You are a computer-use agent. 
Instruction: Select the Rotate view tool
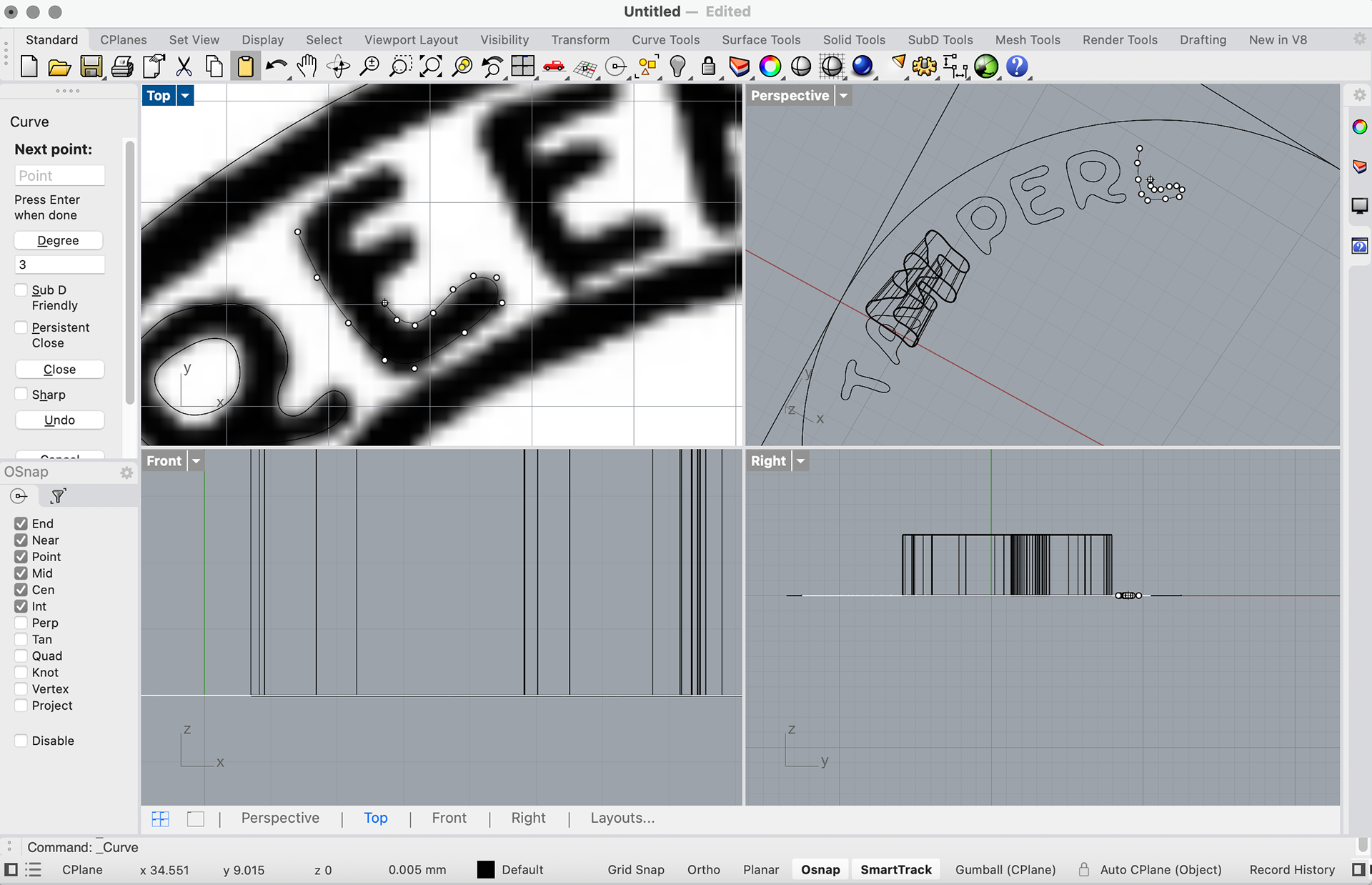(338, 66)
